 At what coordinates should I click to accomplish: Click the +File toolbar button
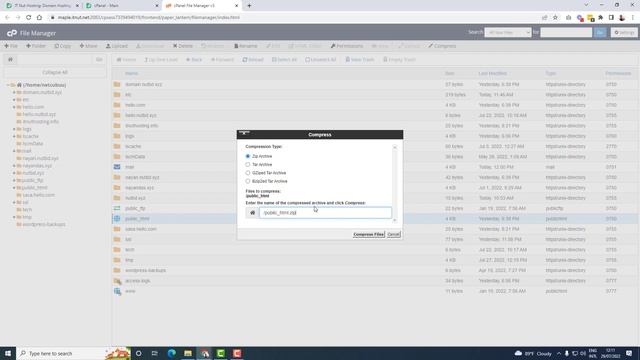[11, 46]
